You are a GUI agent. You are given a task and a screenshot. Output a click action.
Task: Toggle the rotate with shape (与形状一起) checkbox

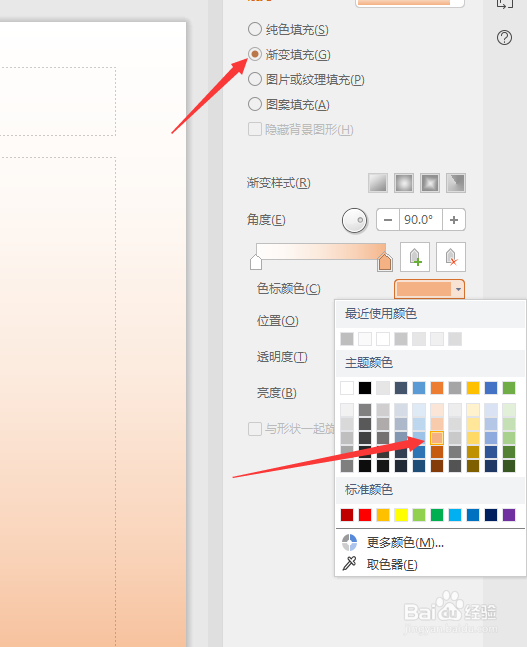(255, 429)
